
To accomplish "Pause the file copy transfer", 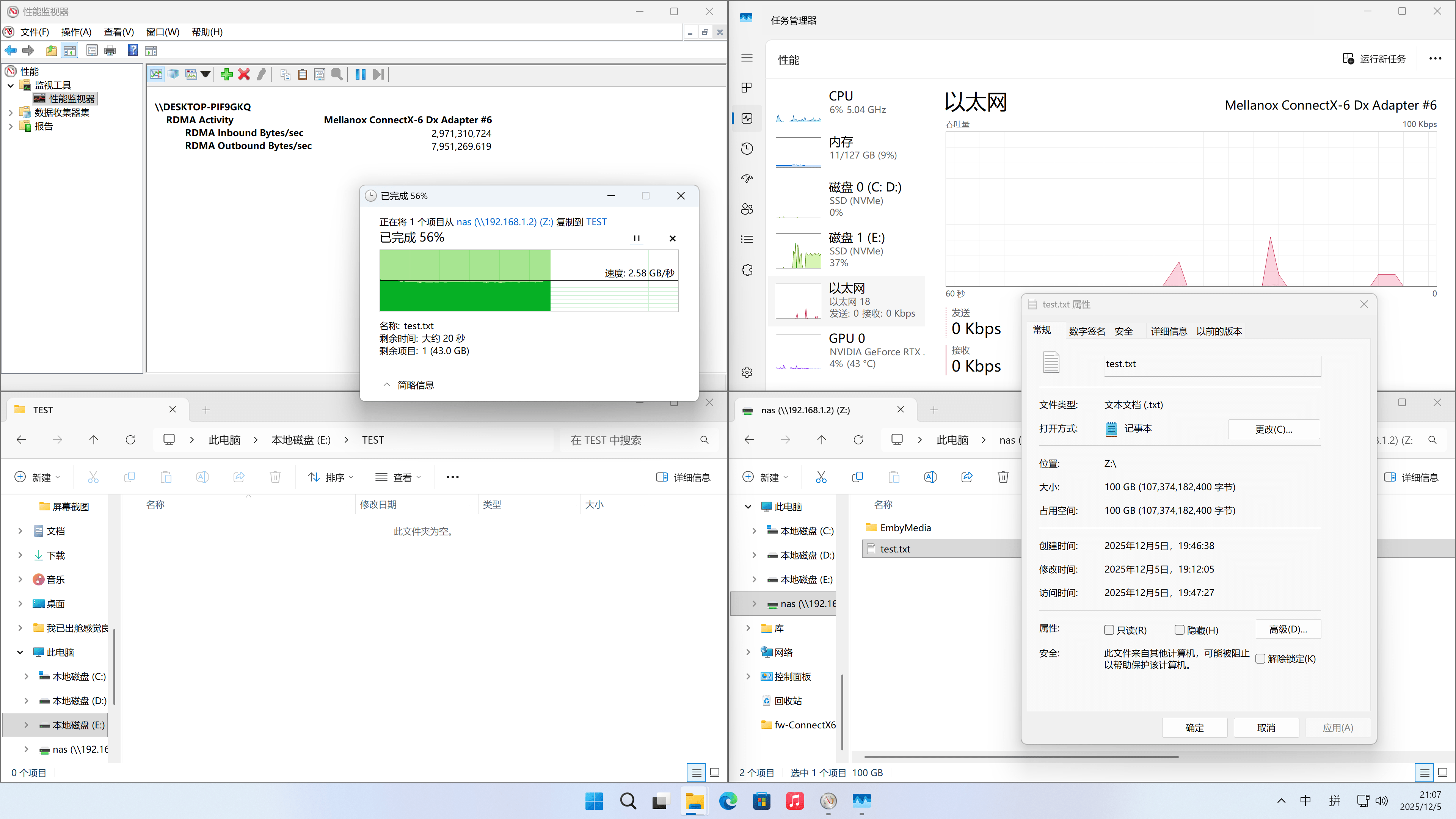I will tap(637, 238).
